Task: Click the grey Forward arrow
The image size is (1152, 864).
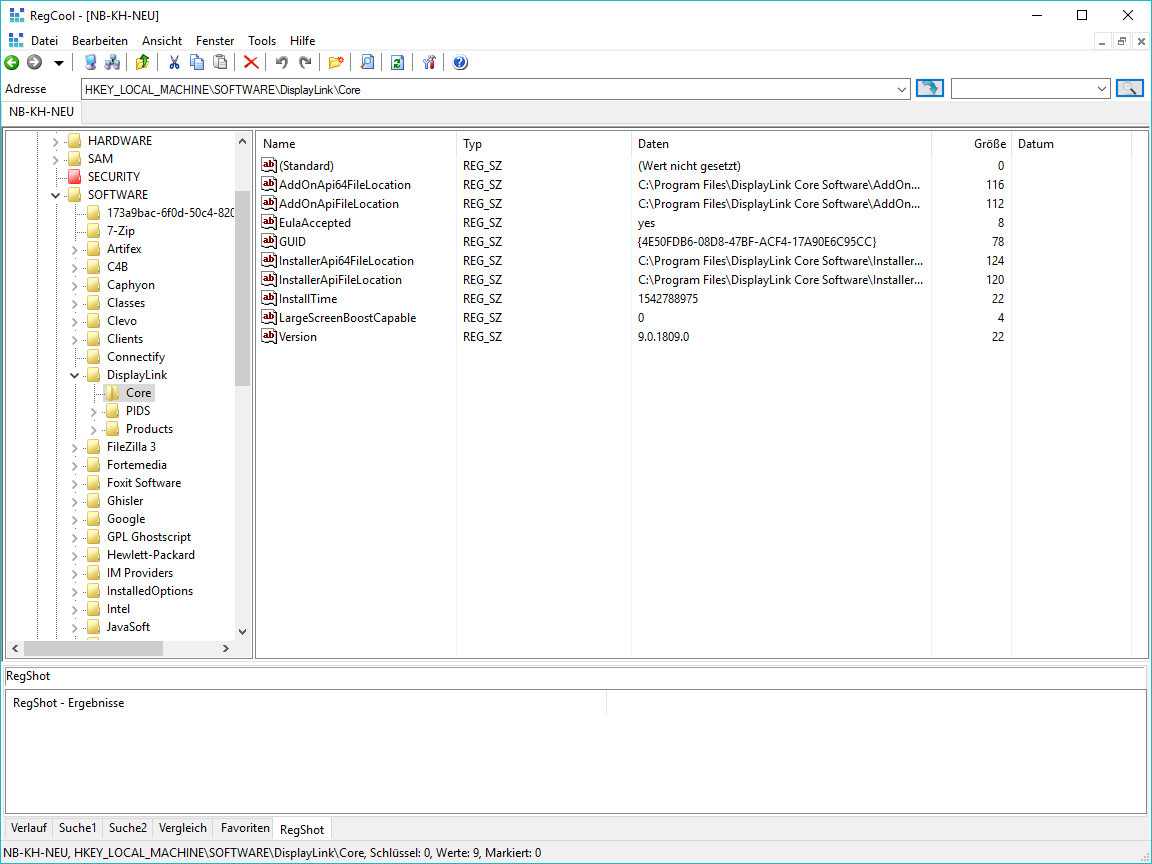Action: click(x=35, y=62)
